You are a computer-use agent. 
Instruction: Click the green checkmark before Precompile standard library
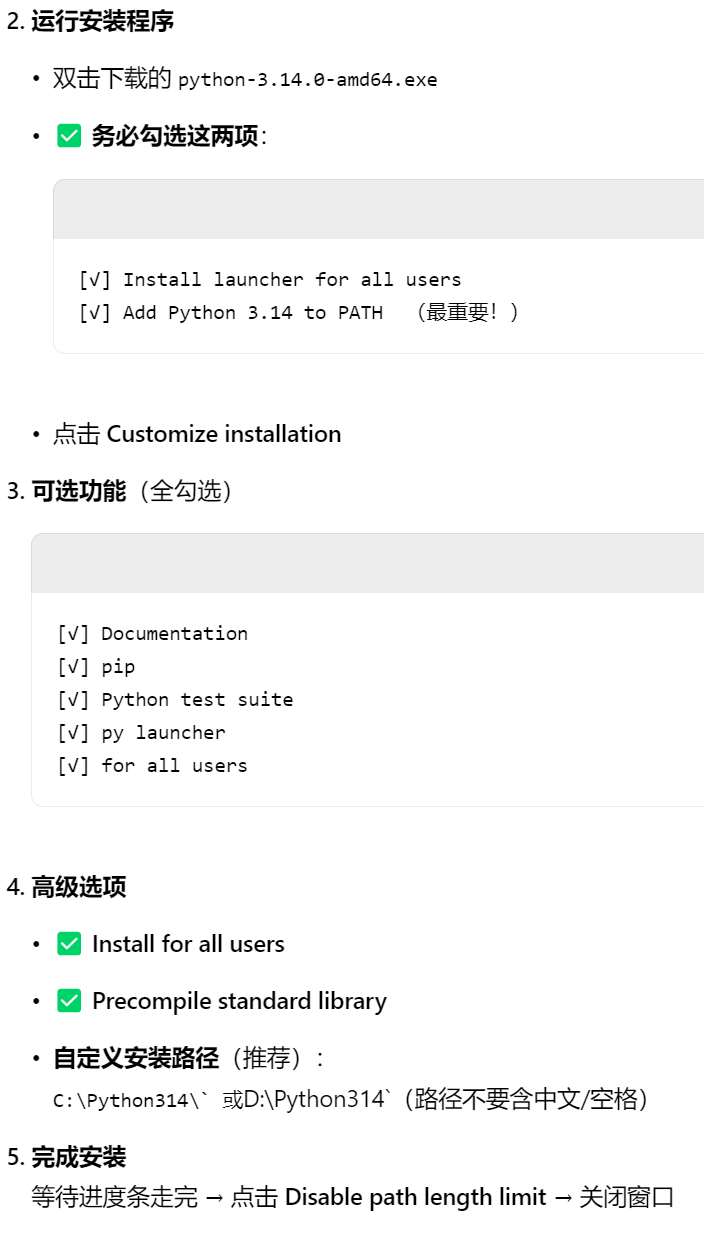[x=69, y=1001]
